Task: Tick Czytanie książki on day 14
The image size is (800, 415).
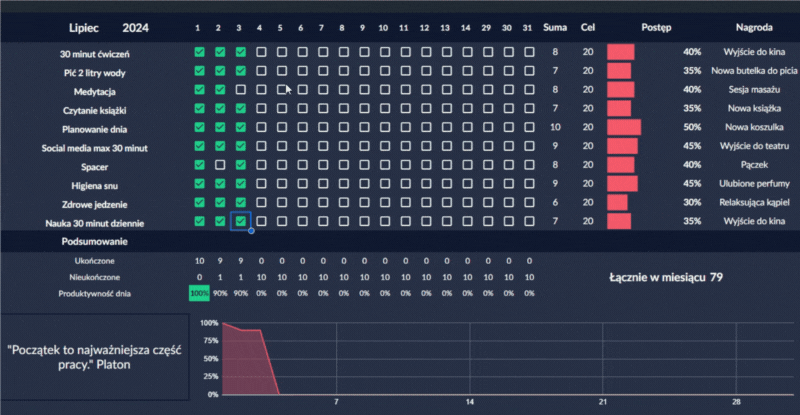Action: (467, 108)
